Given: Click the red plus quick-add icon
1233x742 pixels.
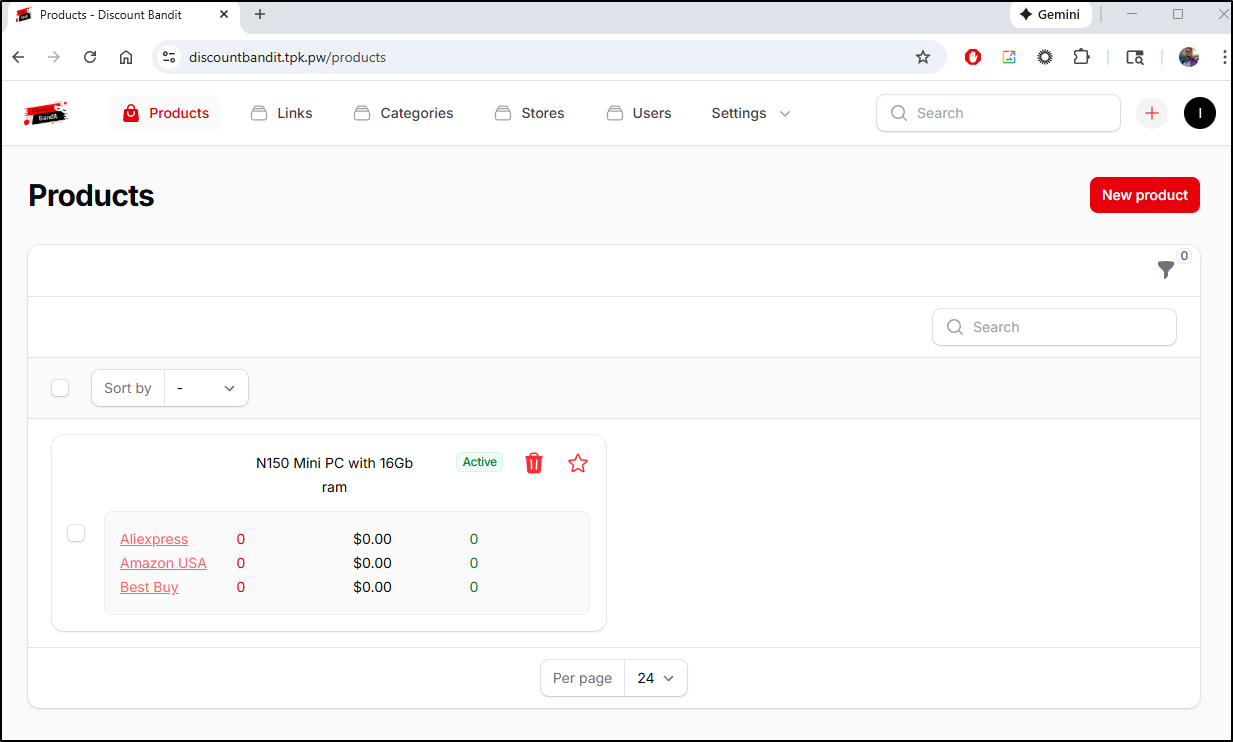Looking at the screenshot, I should [1152, 113].
